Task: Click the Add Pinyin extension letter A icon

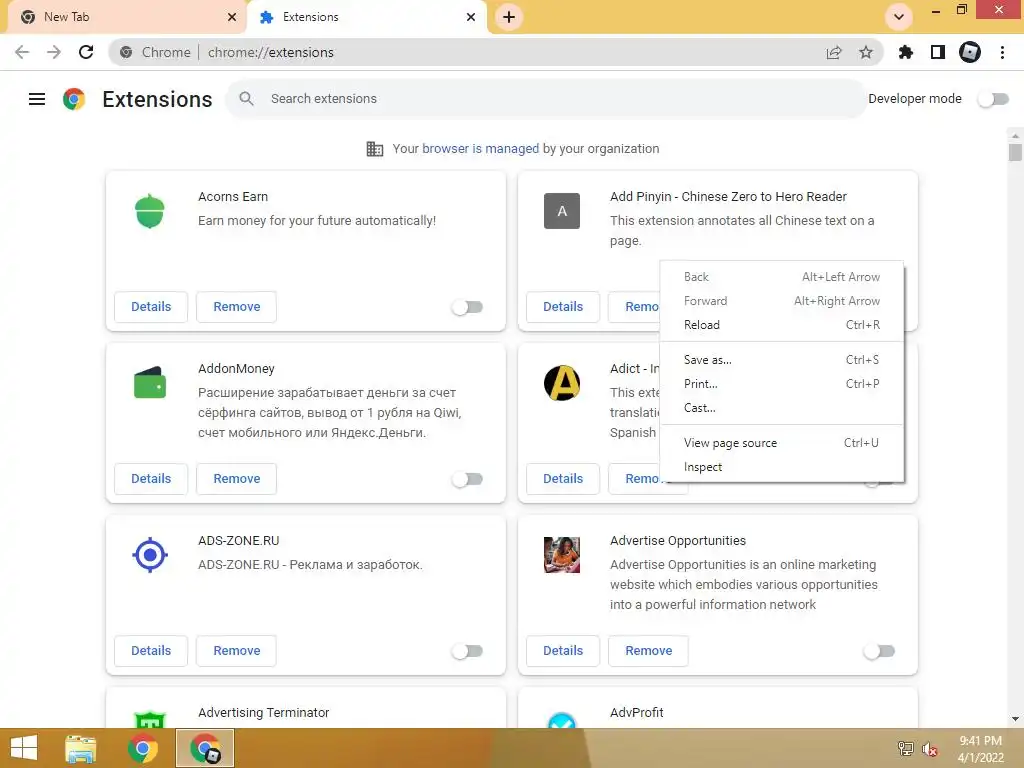Action: (x=562, y=211)
